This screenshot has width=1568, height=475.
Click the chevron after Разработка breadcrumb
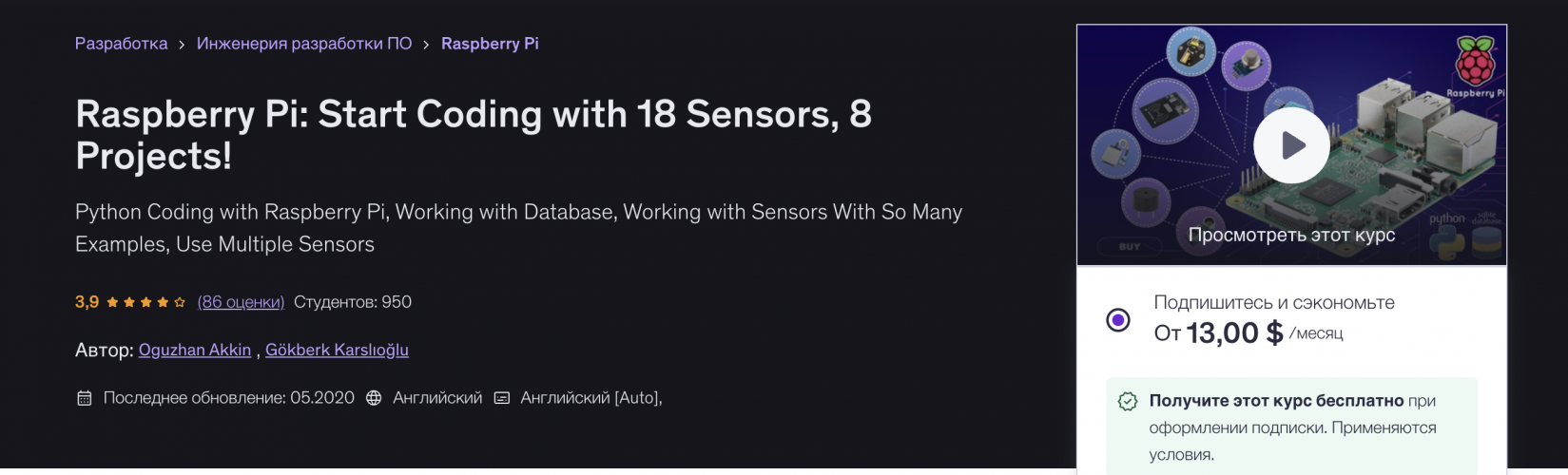pos(182,45)
